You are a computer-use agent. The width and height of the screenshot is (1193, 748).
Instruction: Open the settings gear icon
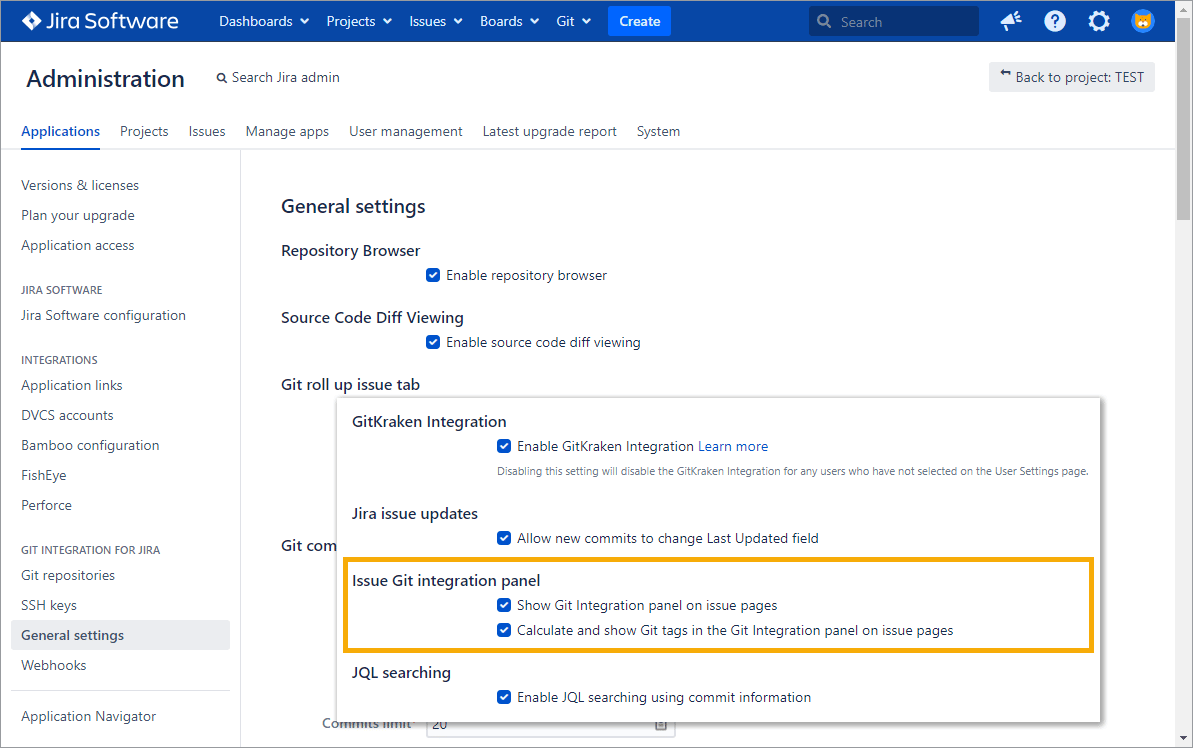[x=1099, y=21]
